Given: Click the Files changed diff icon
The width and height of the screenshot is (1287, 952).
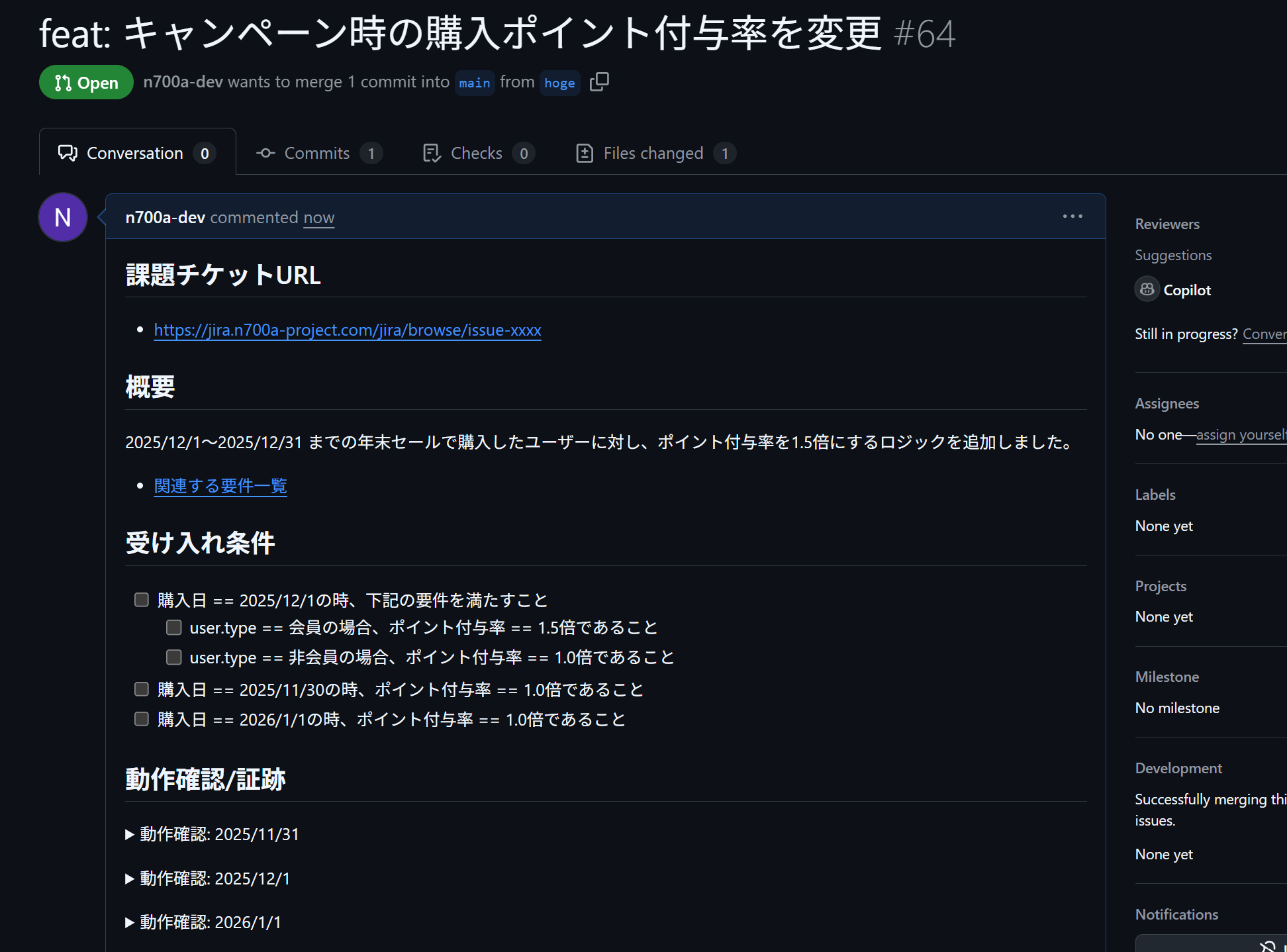Looking at the screenshot, I should (585, 153).
